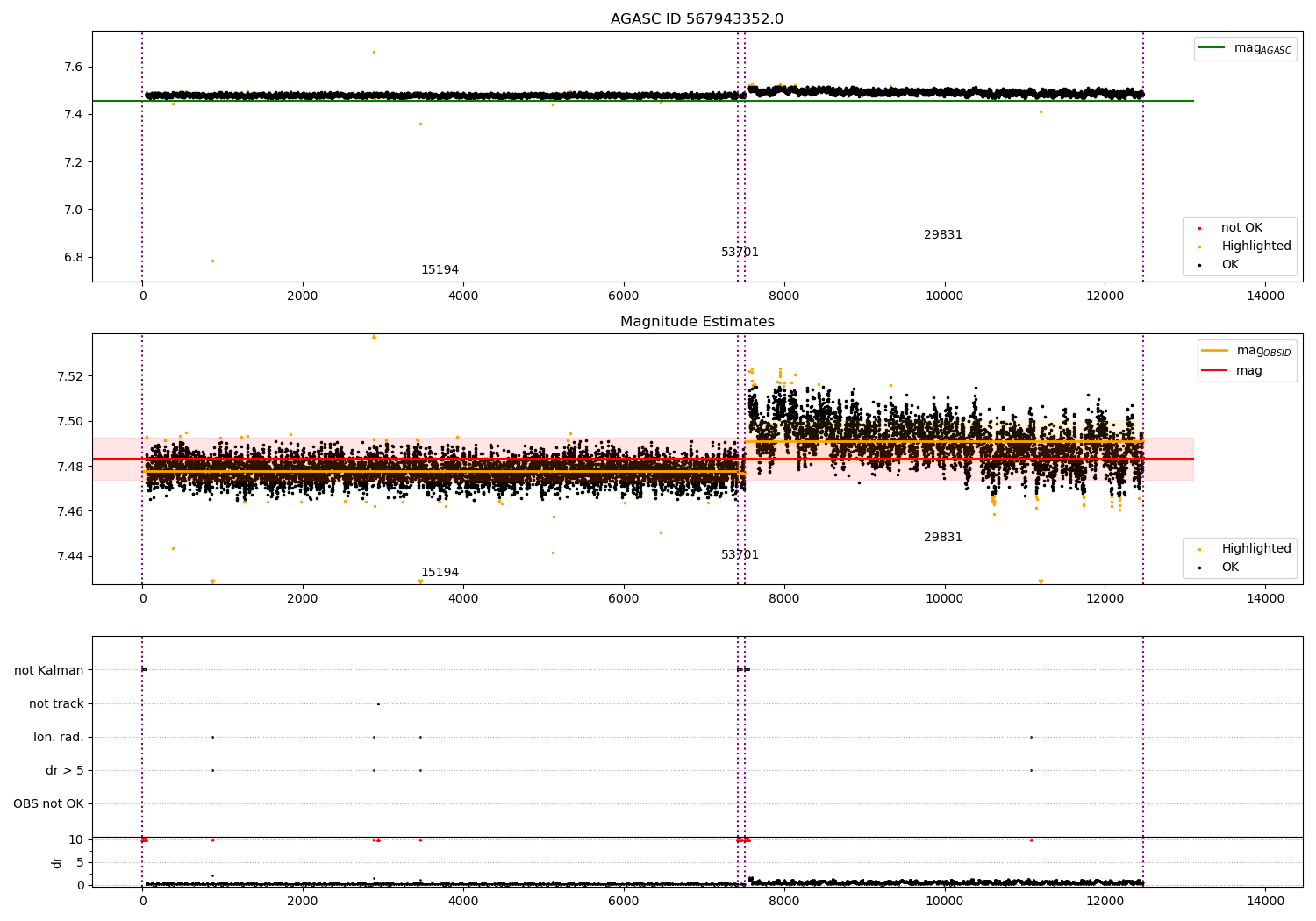The image size is (1316, 921).
Task: Click the 7.46 y-axis tick label
Action: coord(69,511)
